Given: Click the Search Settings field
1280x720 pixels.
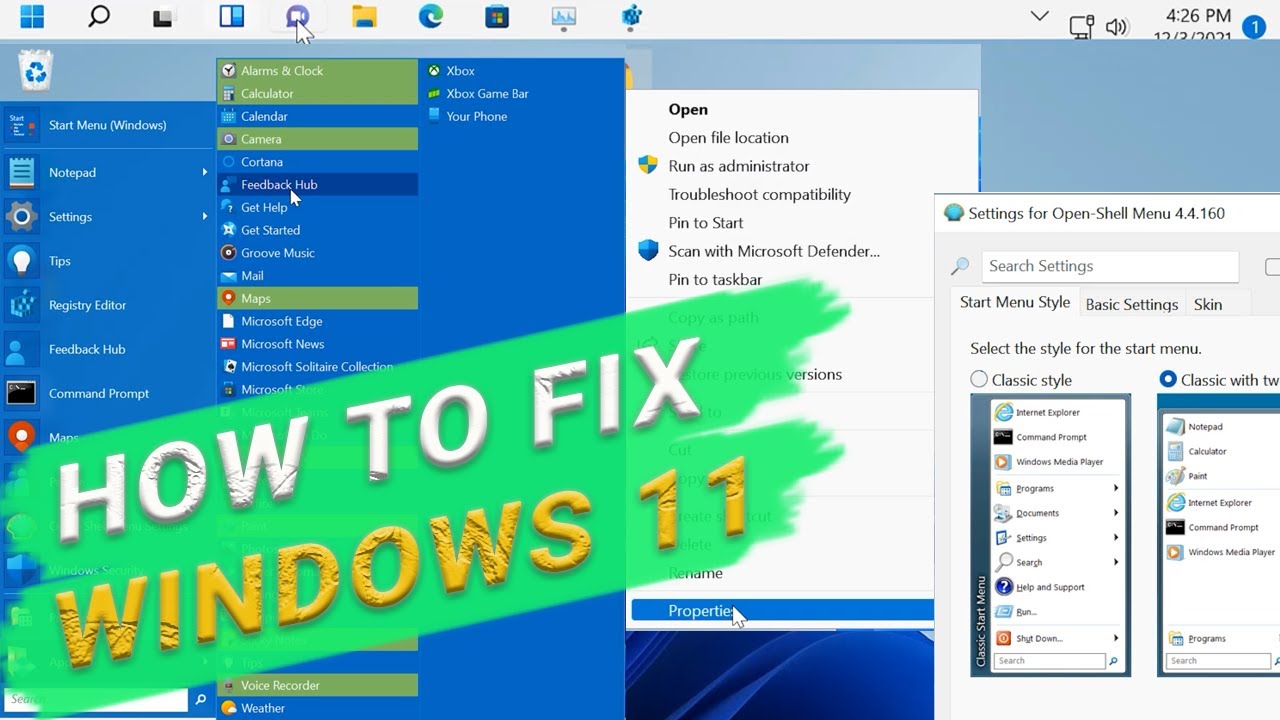Looking at the screenshot, I should (1110, 266).
